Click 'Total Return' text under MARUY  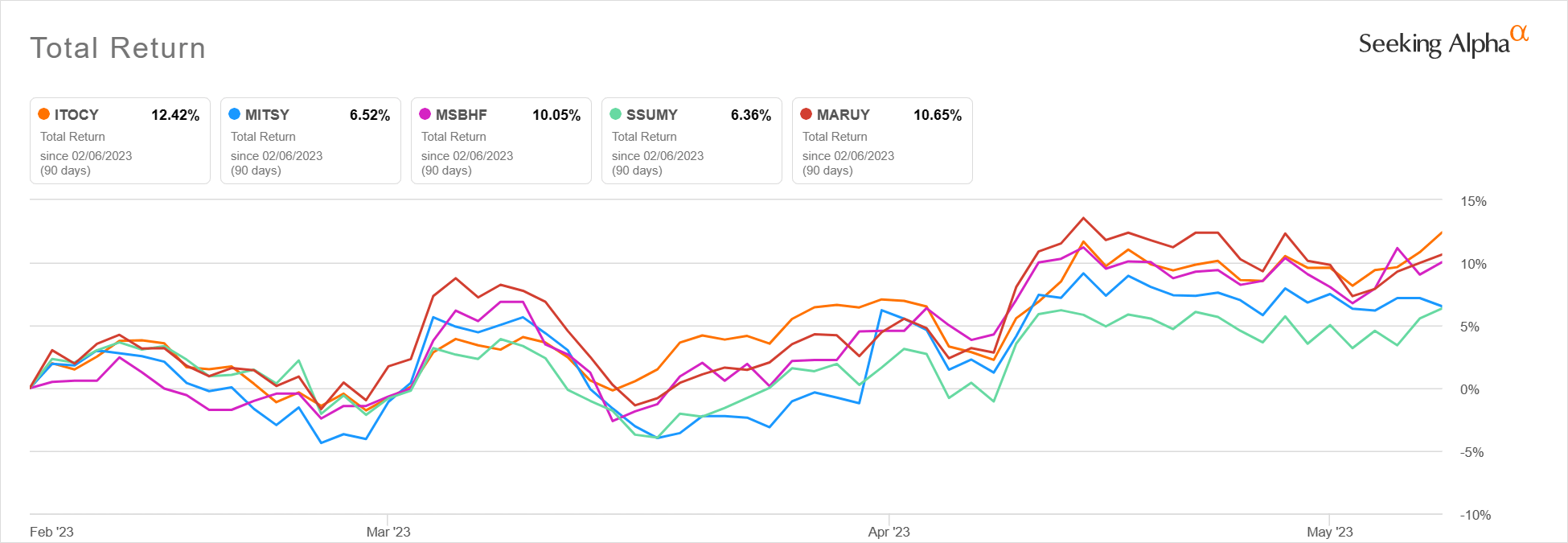(835, 137)
